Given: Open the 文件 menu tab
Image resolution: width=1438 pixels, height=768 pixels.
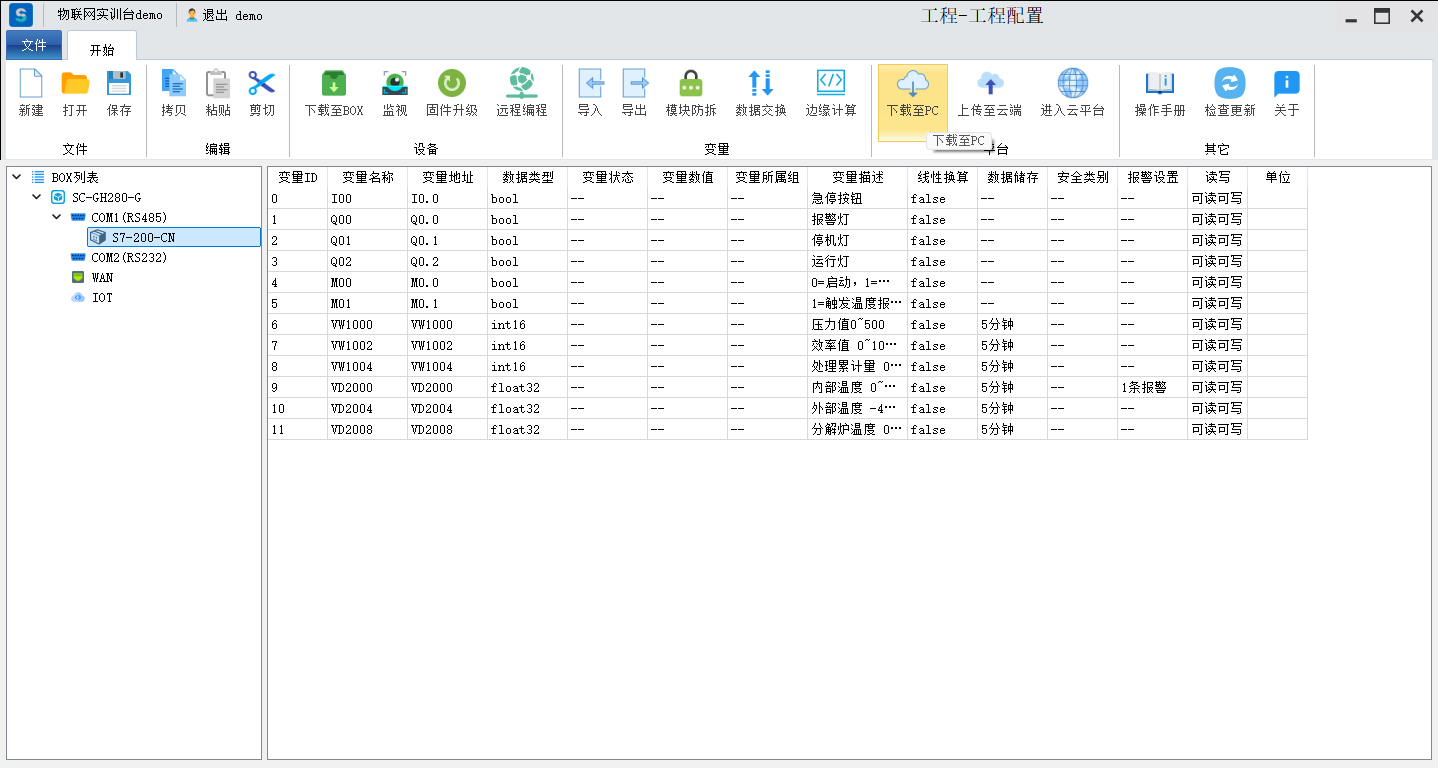Looking at the screenshot, I should [x=34, y=46].
